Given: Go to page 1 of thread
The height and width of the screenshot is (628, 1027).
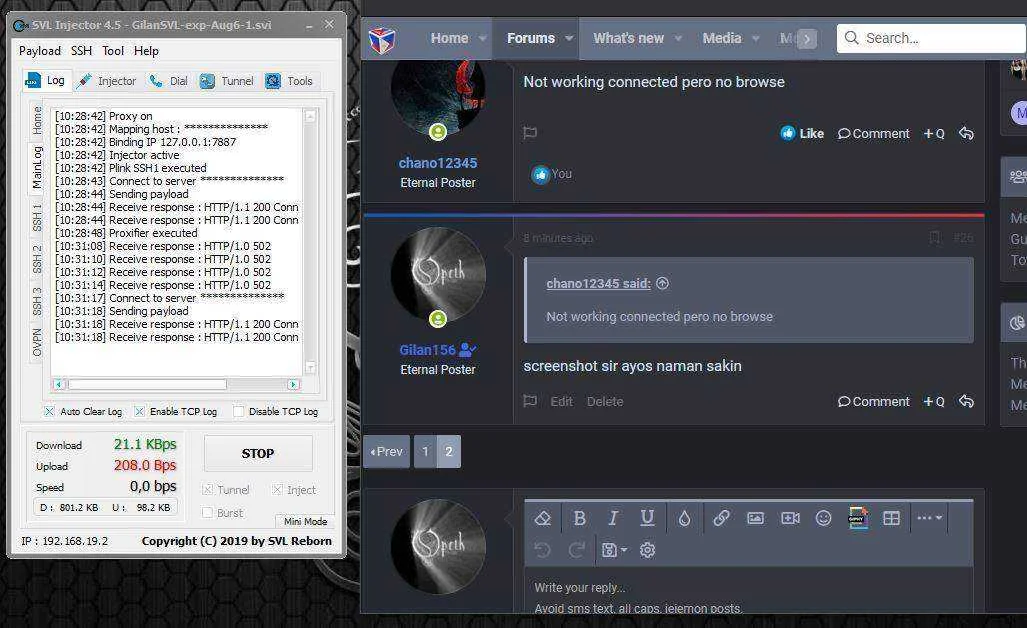Looking at the screenshot, I should coord(425,451).
